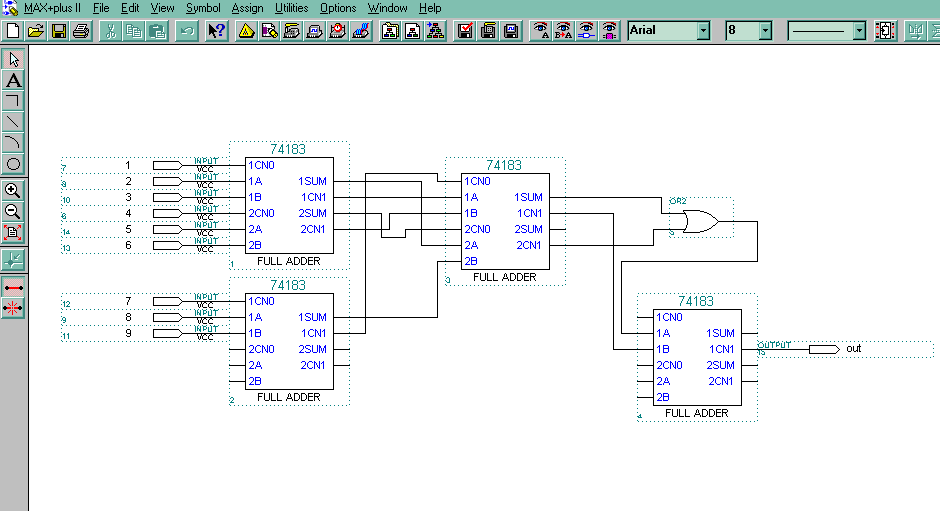Image resolution: width=940 pixels, height=511 pixels.
Task: Click Replace text eye B-to-A icon
Action: [564, 31]
